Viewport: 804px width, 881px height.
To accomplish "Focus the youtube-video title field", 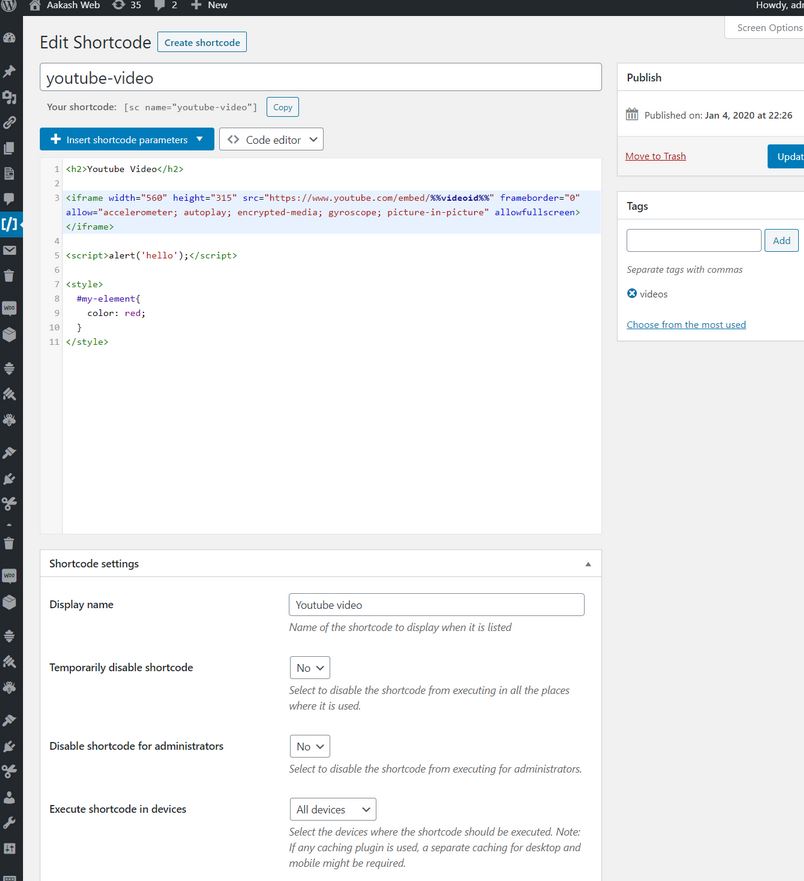I will (x=321, y=78).
